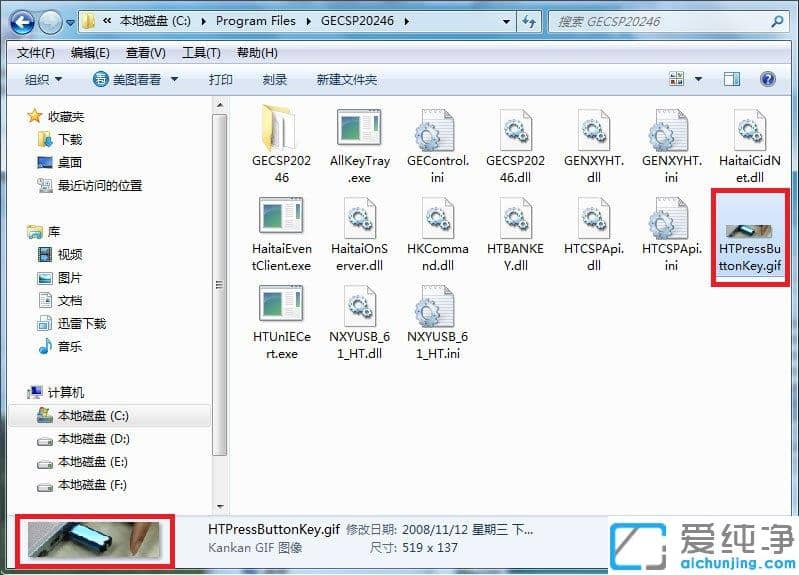799x575 pixels.
Task: Open the 查看(V) menu
Action: (x=146, y=53)
